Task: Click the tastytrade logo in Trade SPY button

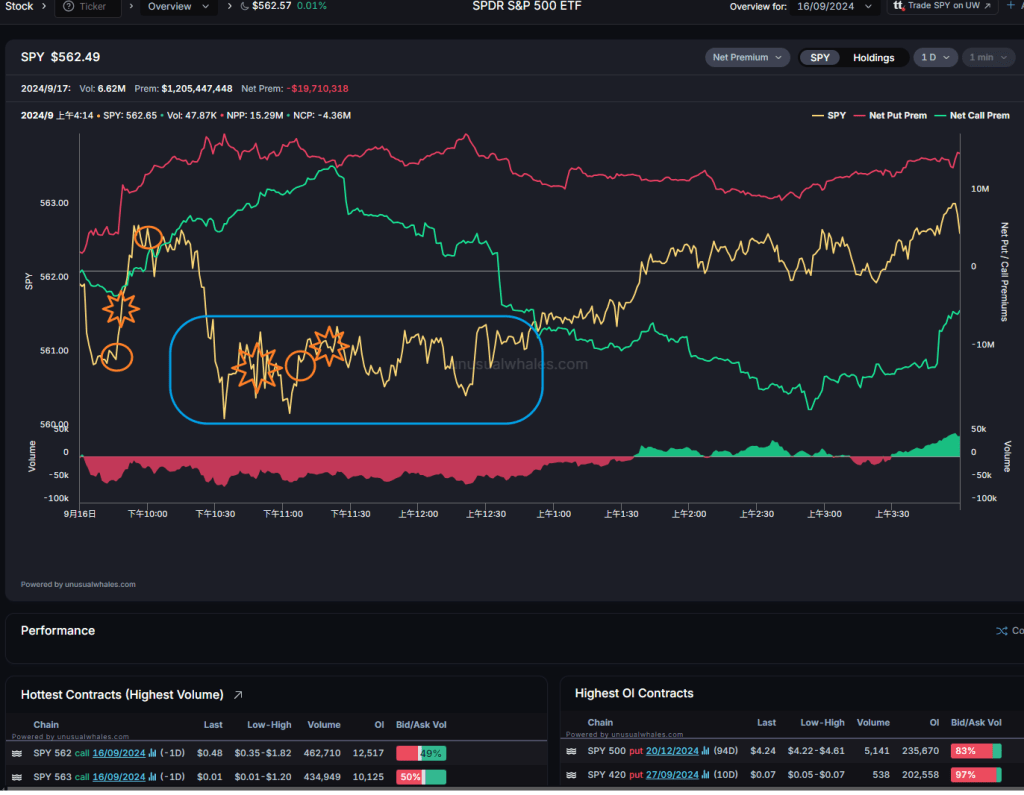Action: pyautogui.click(x=898, y=7)
